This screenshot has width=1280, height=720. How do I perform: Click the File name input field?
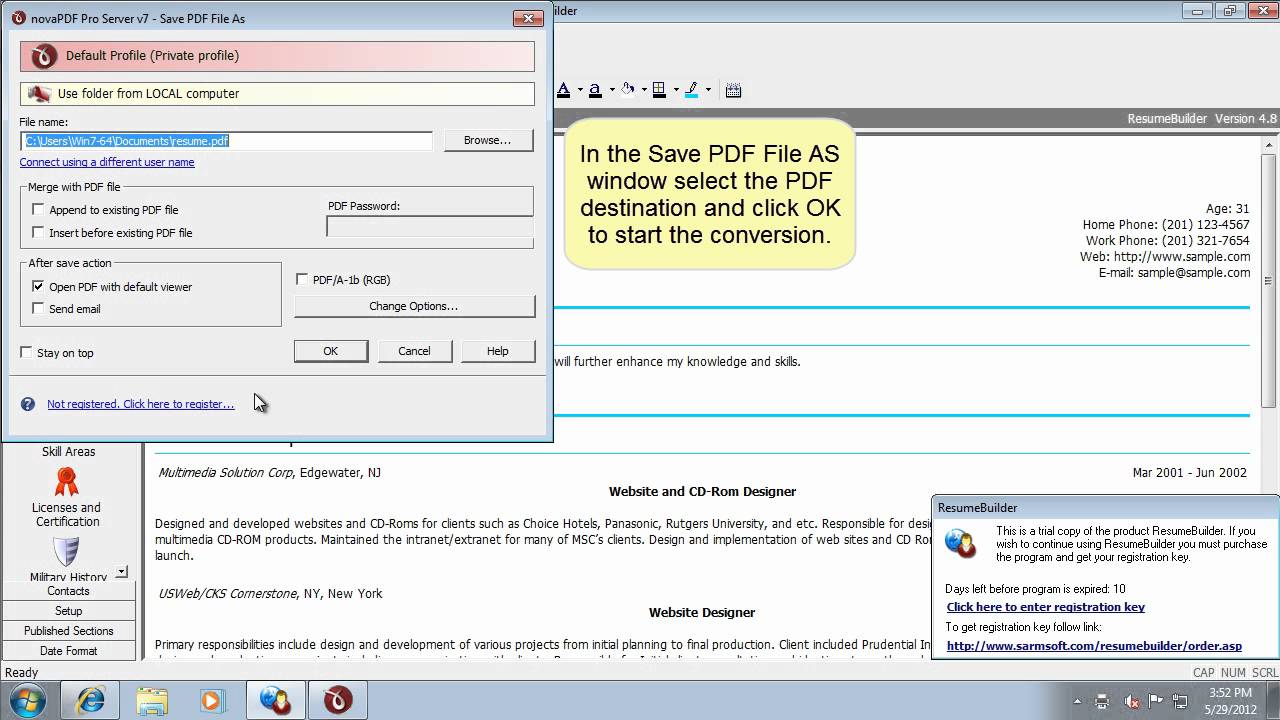point(226,141)
